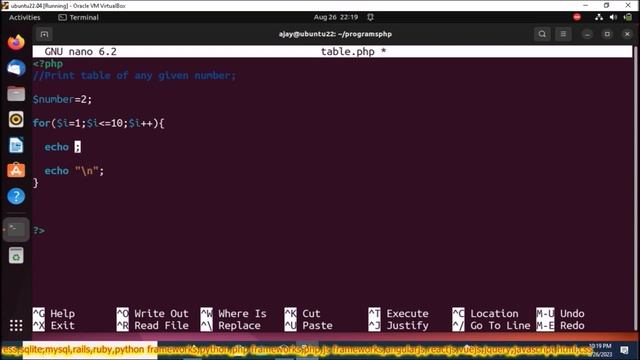640x360 pixels.
Task: Select the Terminal icon in dock
Action: (x=16, y=229)
